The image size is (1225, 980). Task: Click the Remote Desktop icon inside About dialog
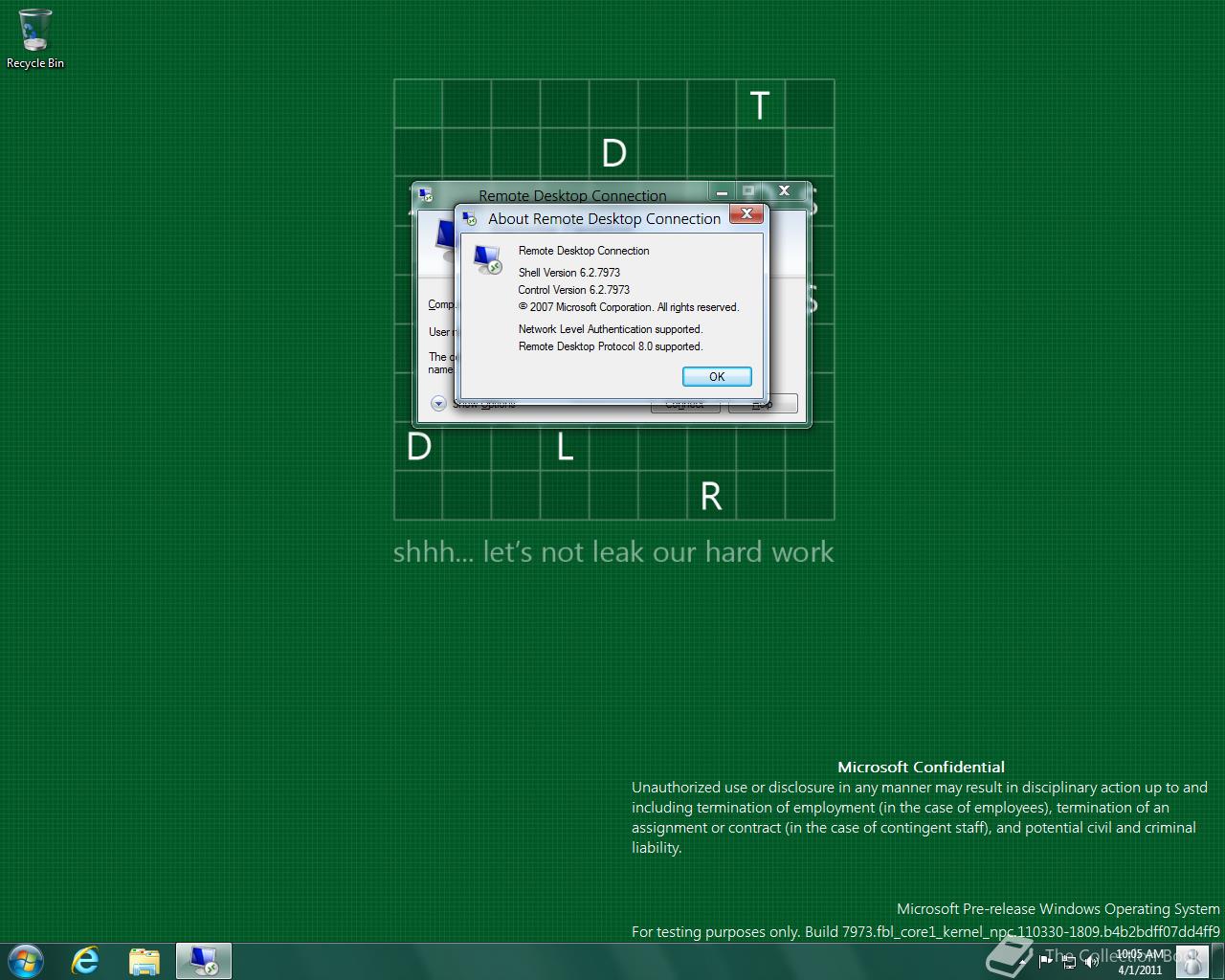488,259
